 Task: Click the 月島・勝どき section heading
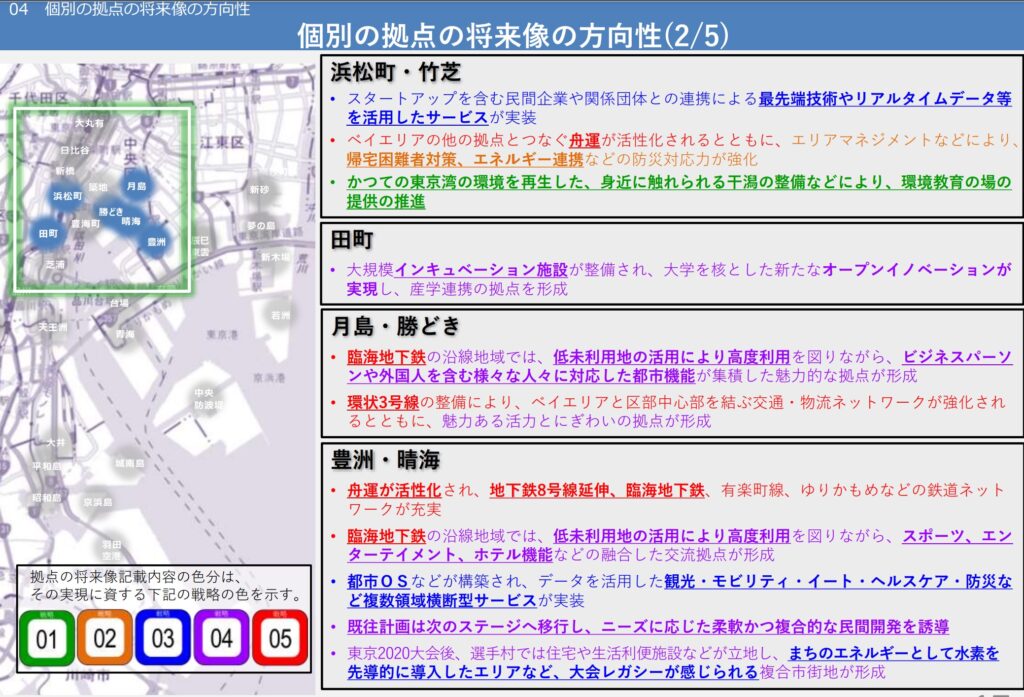(397, 326)
